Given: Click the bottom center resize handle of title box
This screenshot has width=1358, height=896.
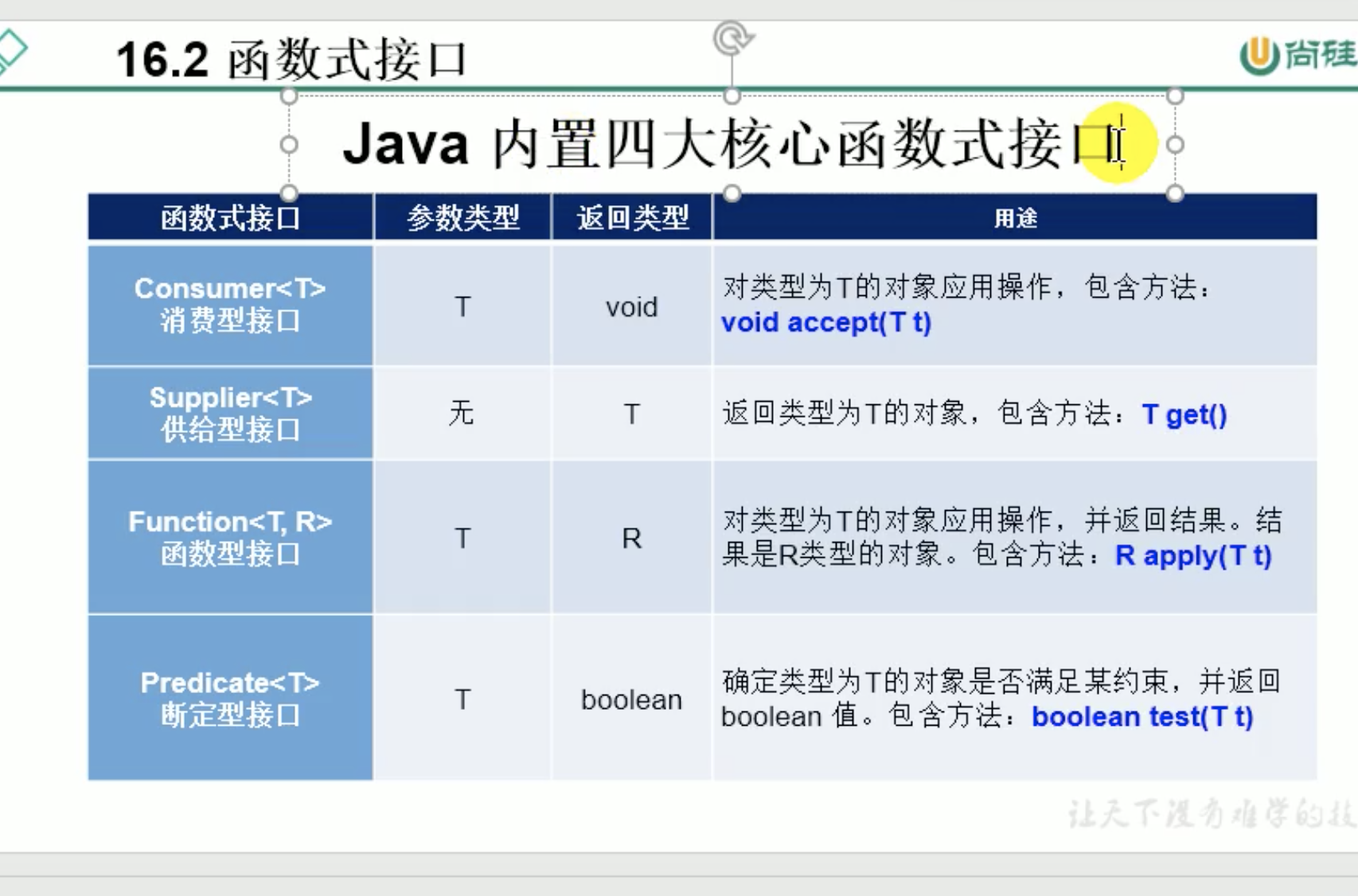Looking at the screenshot, I should coord(732,193).
